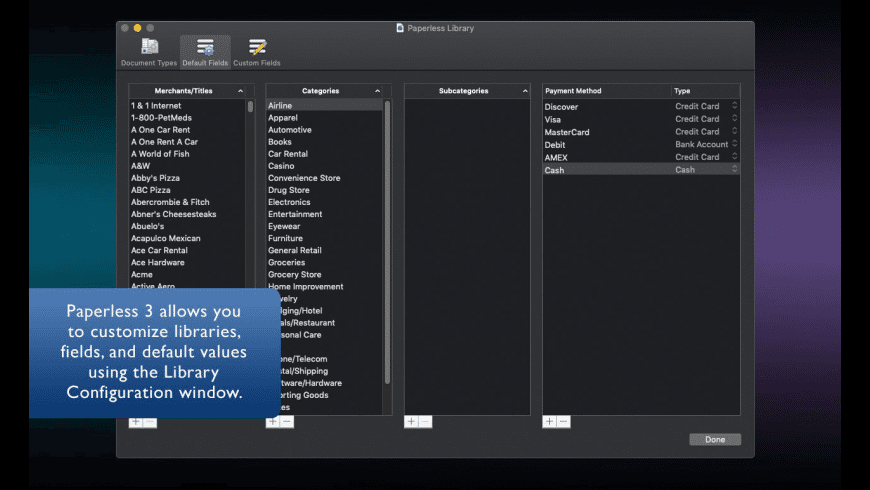The width and height of the screenshot is (870, 490).
Task: Add a new category with plus button
Action: point(272,422)
